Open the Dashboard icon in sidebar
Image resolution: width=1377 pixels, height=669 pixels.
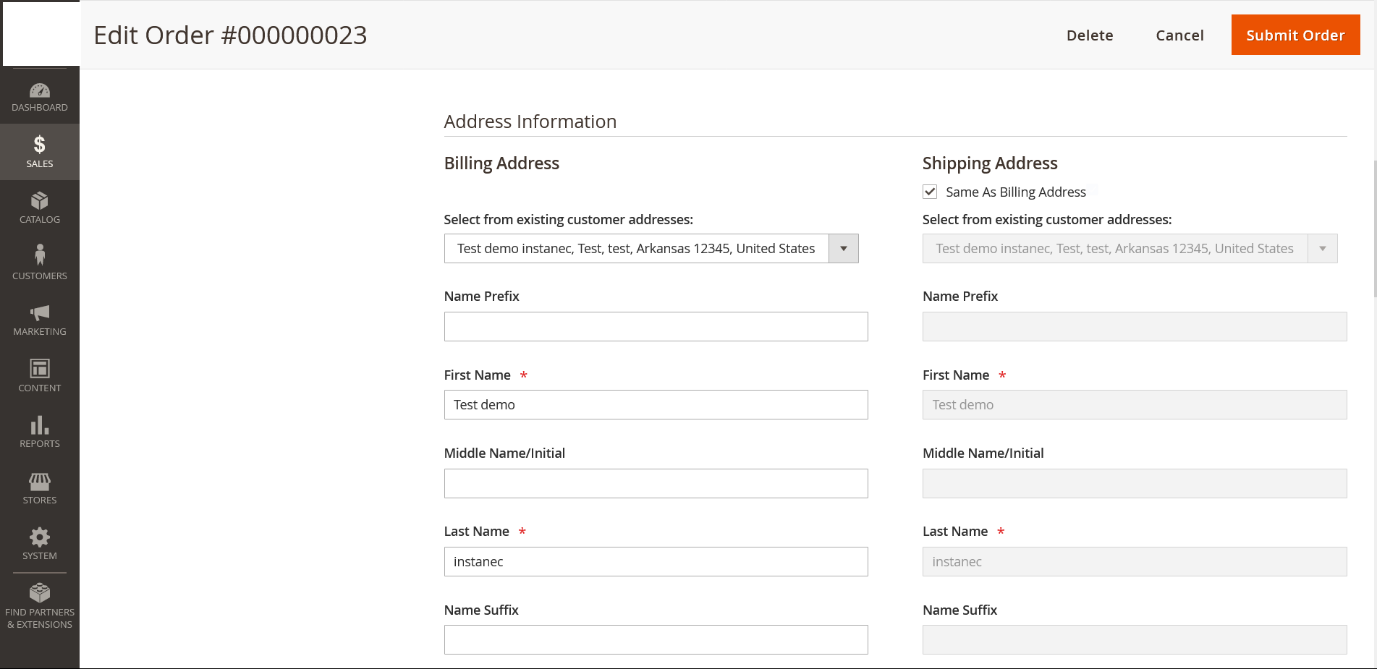[40, 91]
